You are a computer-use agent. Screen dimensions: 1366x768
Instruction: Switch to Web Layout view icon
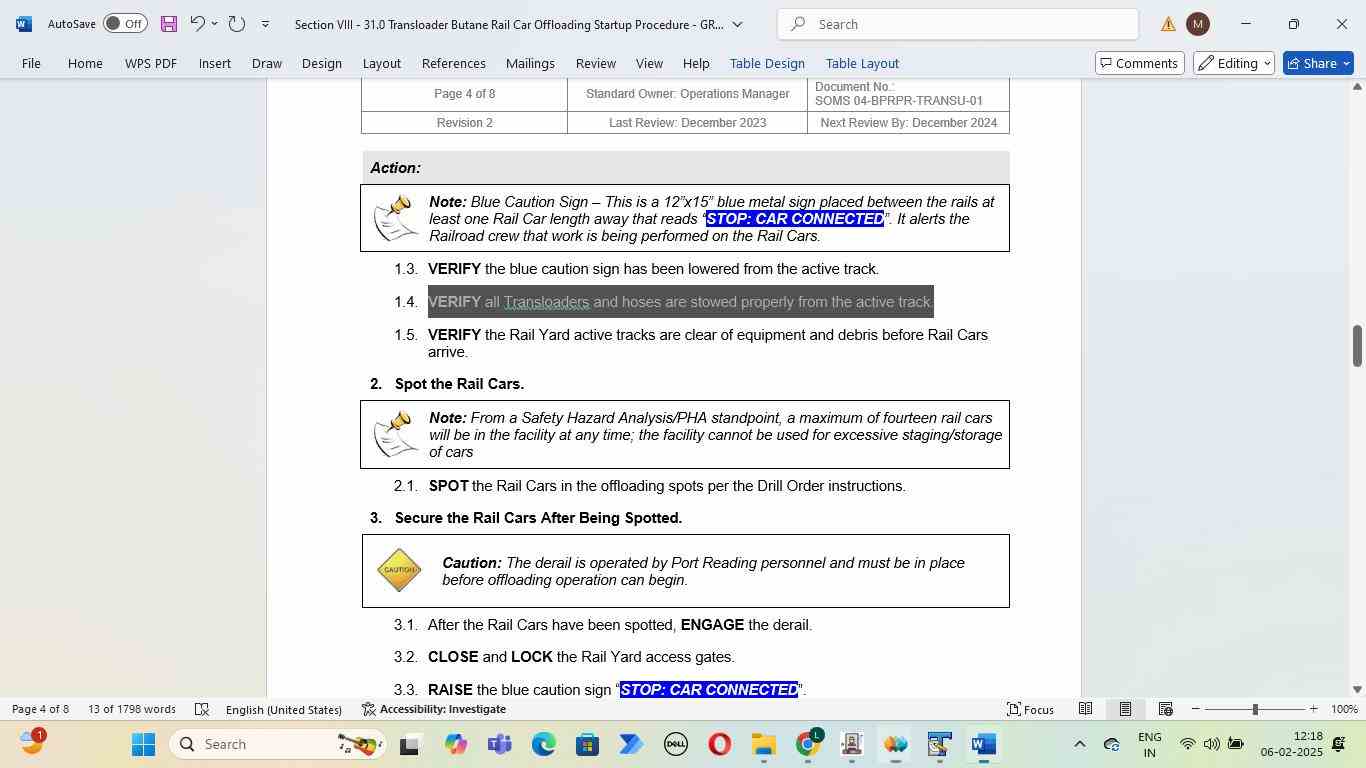point(1165,709)
